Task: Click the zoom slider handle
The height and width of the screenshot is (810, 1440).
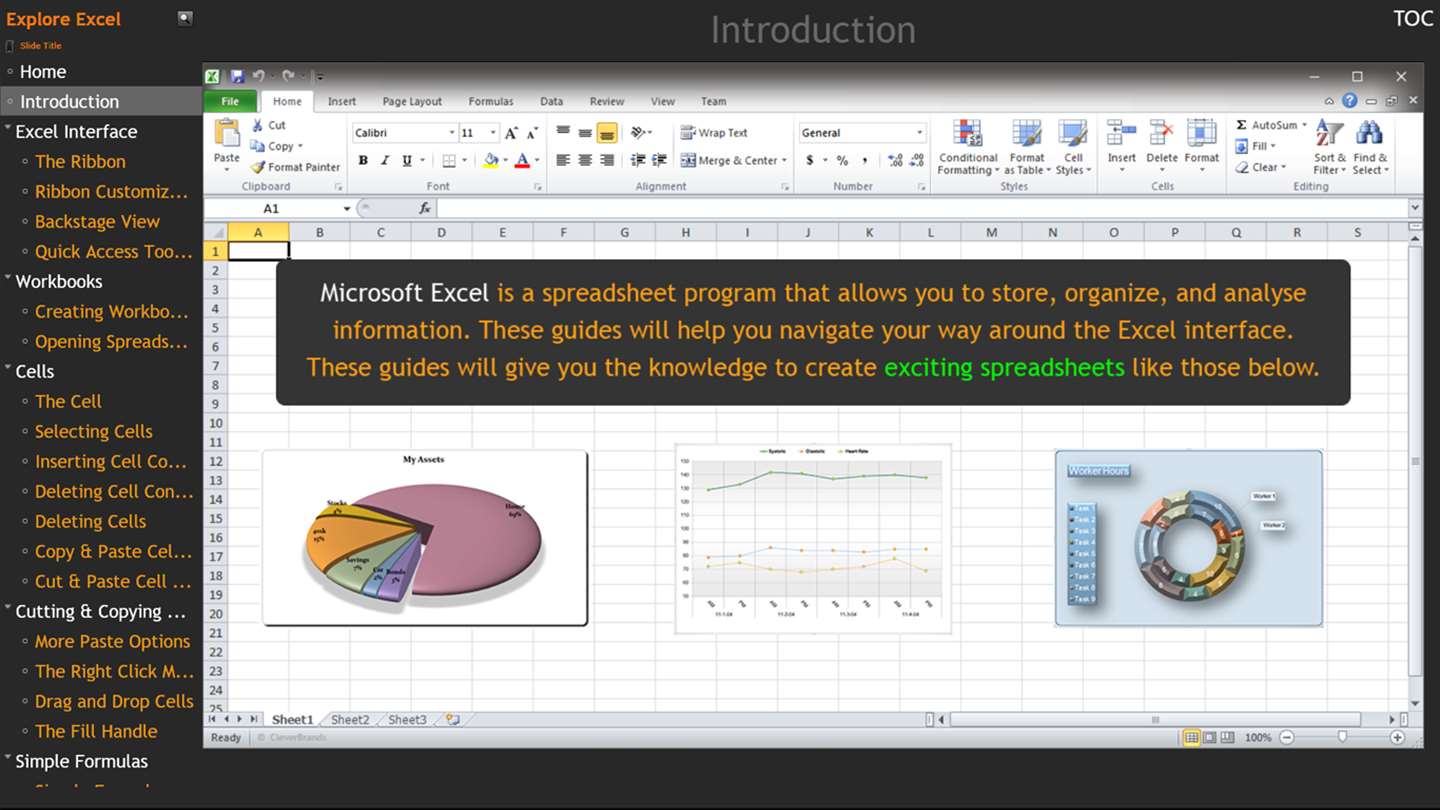Action: (x=1342, y=737)
